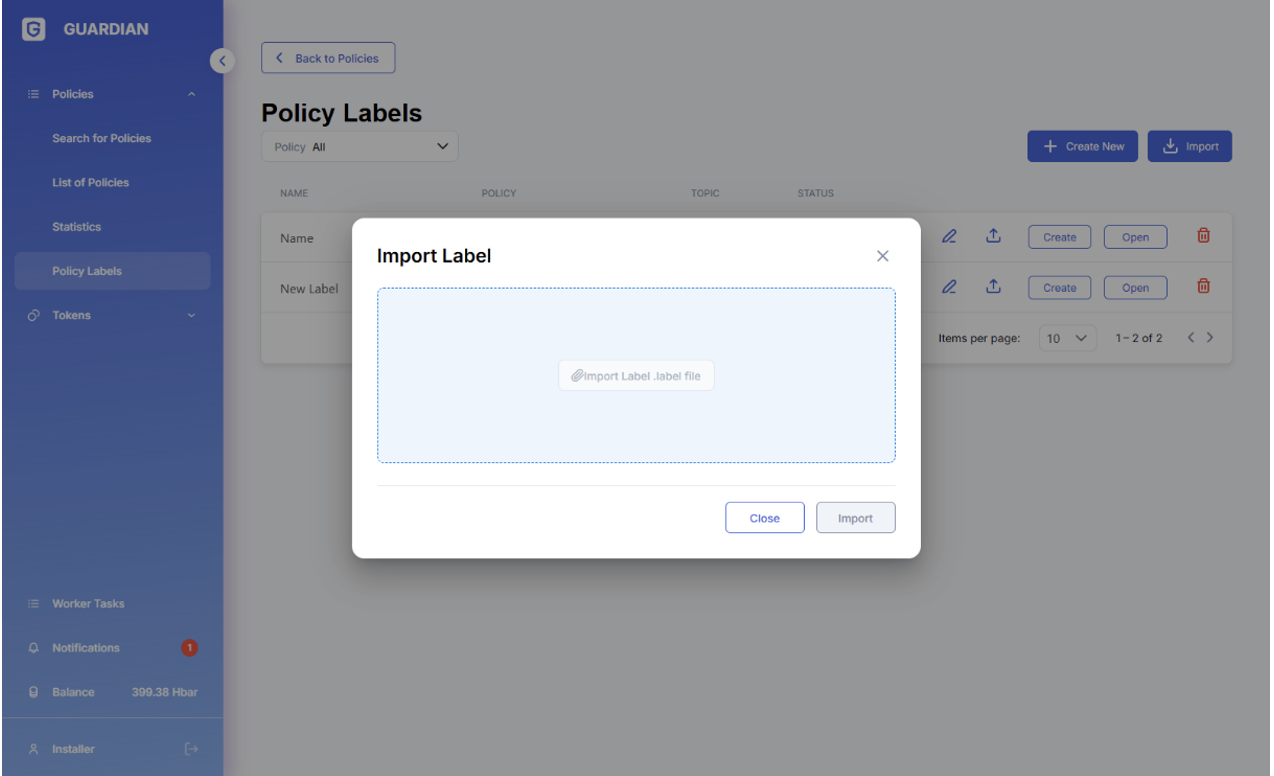Expand the Tokens menu section
The width and height of the screenshot is (1274, 776).
pyautogui.click(x=191, y=316)
